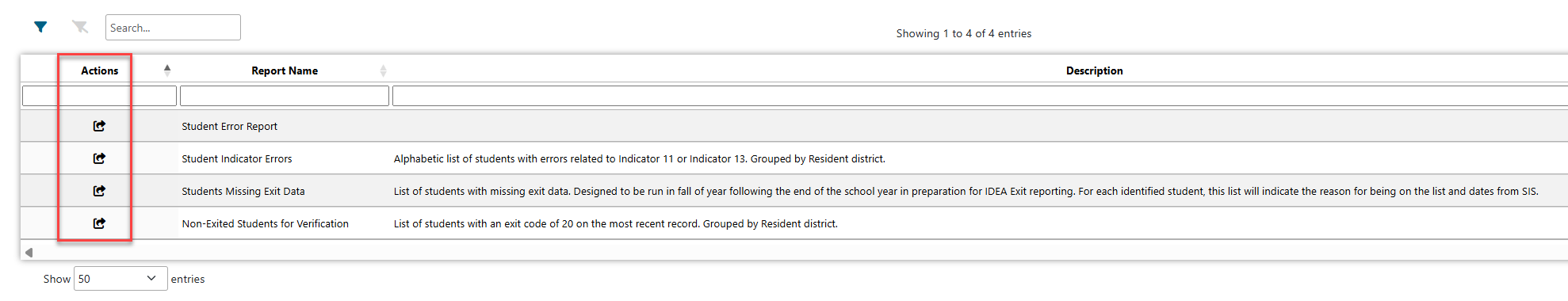
Task: Click the clear filter icon
Action: (x=80, y=27)
